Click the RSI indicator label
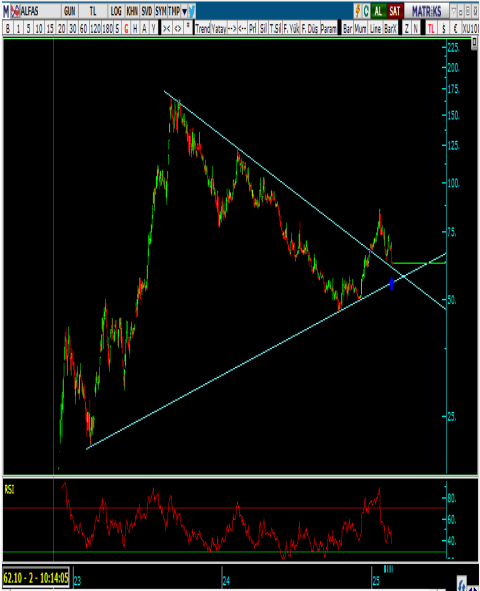This screenshot has height=591, width=480. (x=9, y=489)
